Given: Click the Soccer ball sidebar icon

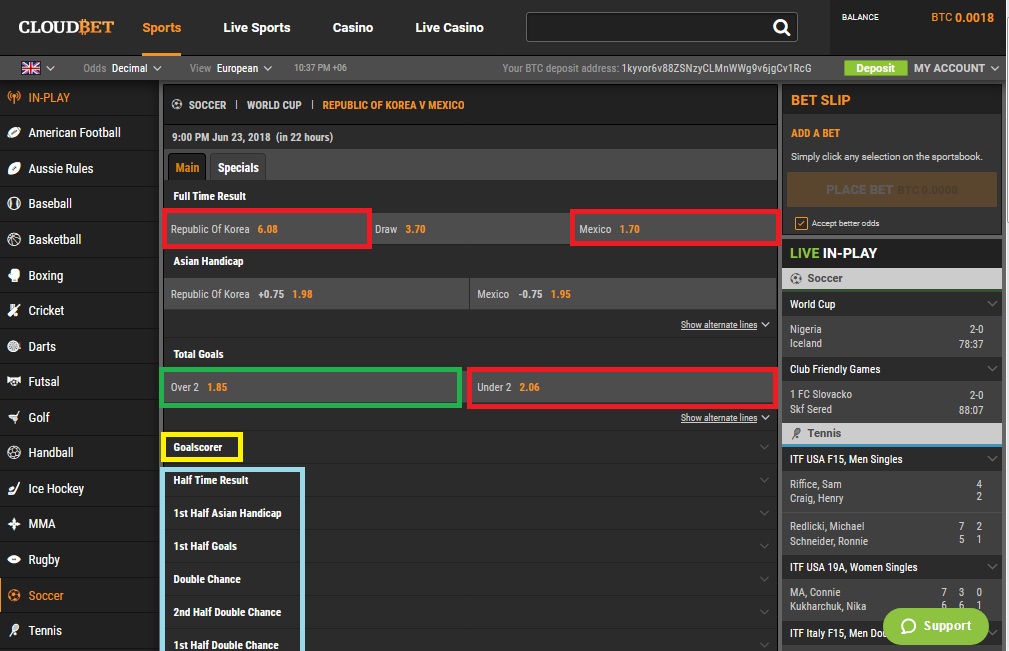Looking at the screenshot, I should tap(14, 596).
